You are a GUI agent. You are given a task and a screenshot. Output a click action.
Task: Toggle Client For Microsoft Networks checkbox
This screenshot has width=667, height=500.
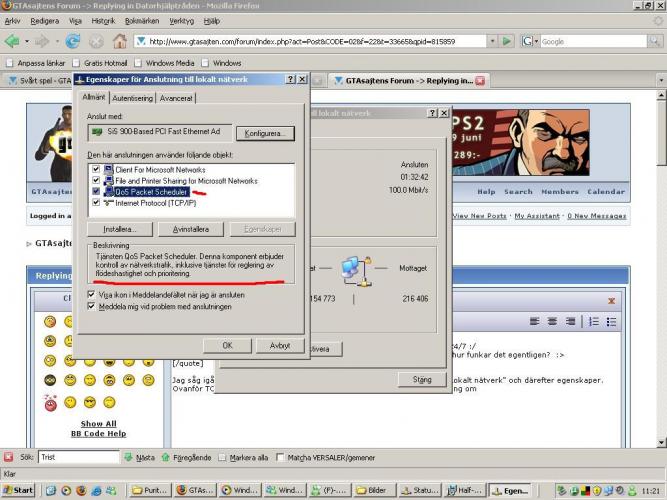pyautogui.click(x=96, y=170)
